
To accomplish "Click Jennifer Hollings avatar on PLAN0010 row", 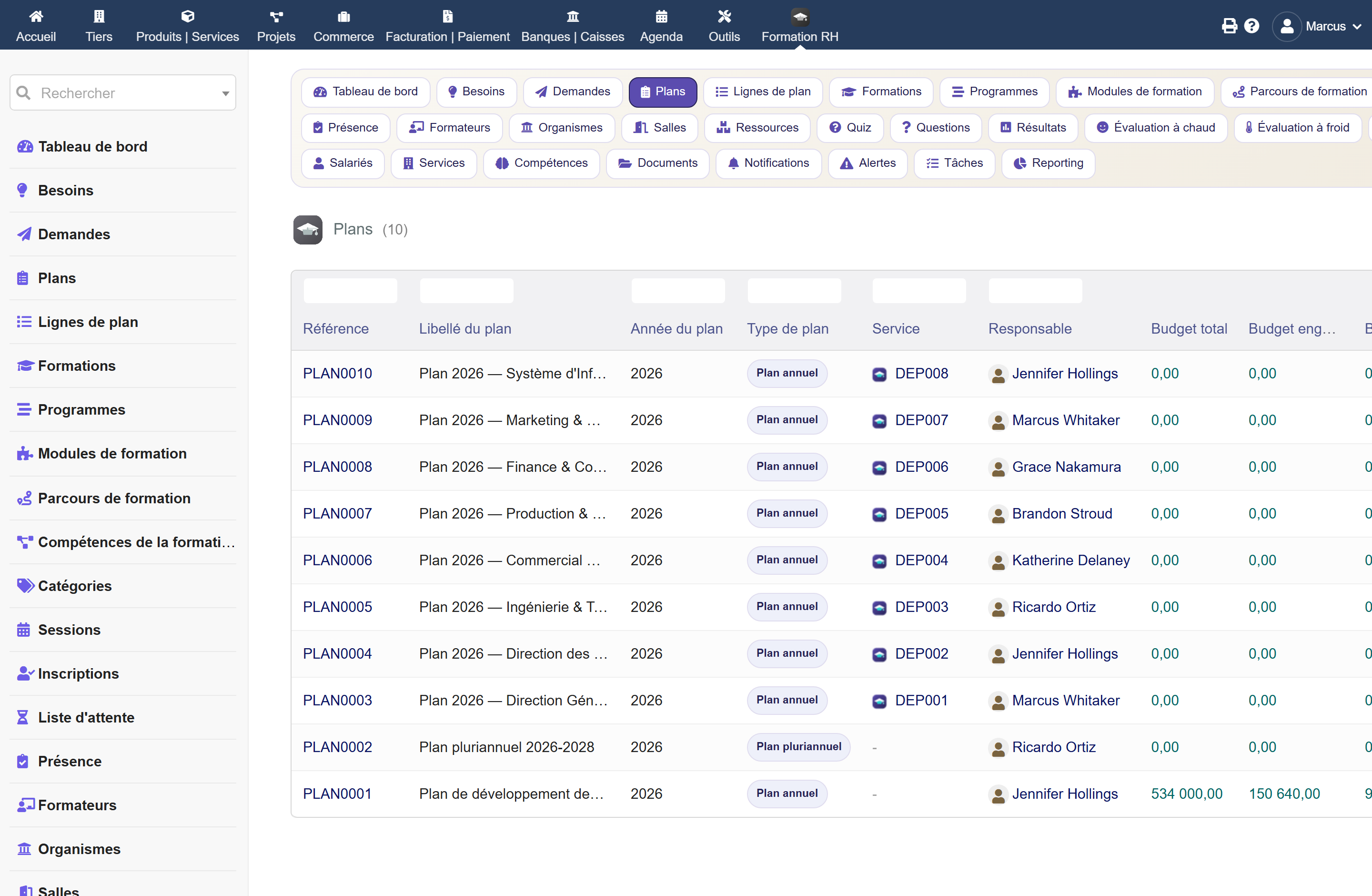I will (x=998, y=374).
